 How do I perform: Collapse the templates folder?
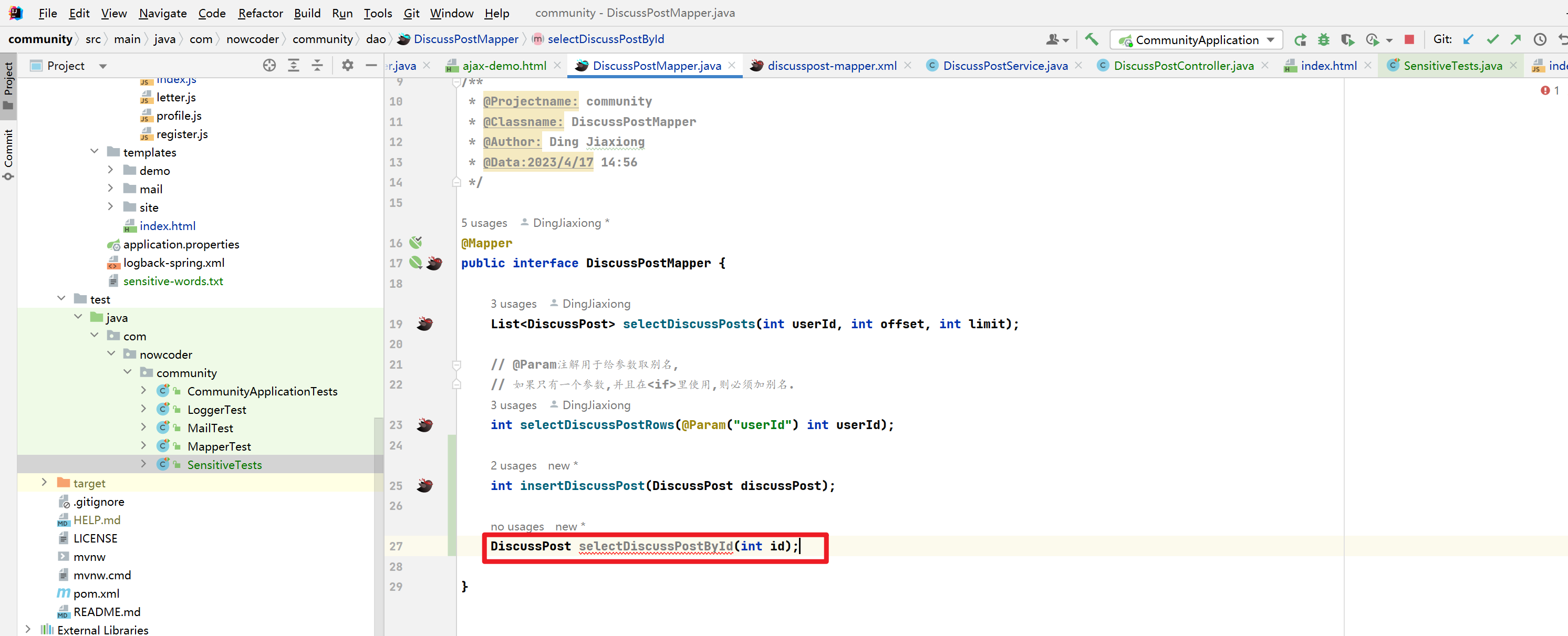pos(95,152)
